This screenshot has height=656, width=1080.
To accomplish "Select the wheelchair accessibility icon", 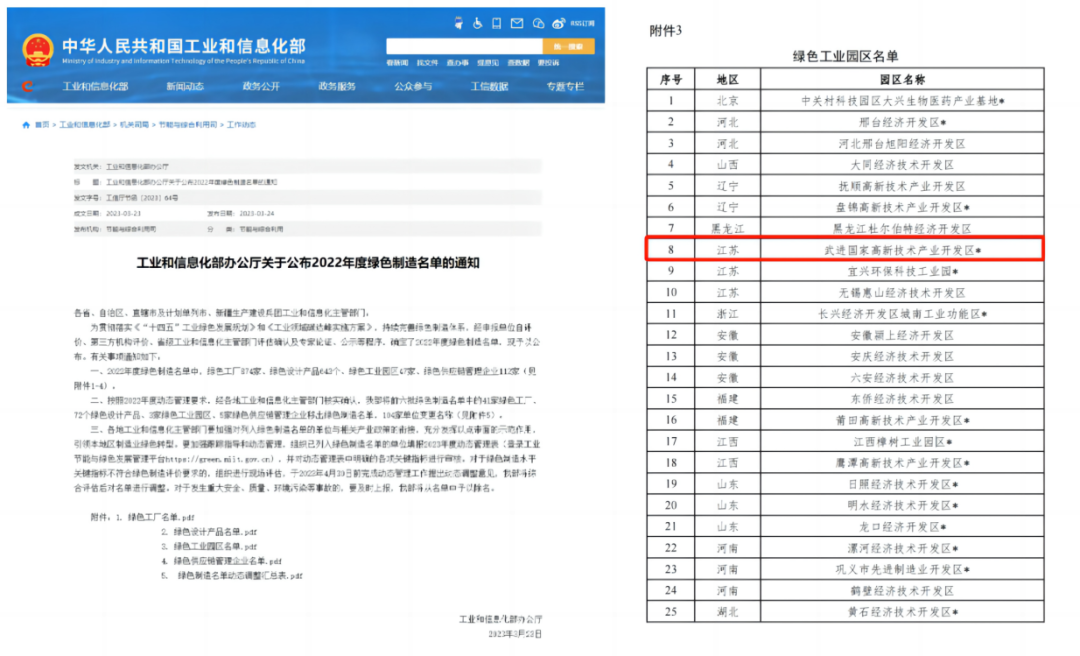I will (478, 22).
